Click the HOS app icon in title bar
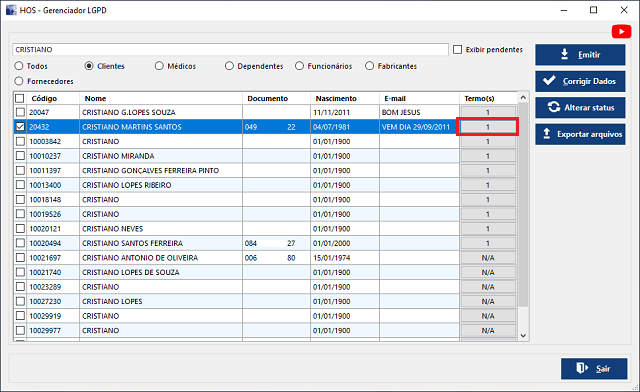Screen dimensions: 640x392 (x=11, y=10)
